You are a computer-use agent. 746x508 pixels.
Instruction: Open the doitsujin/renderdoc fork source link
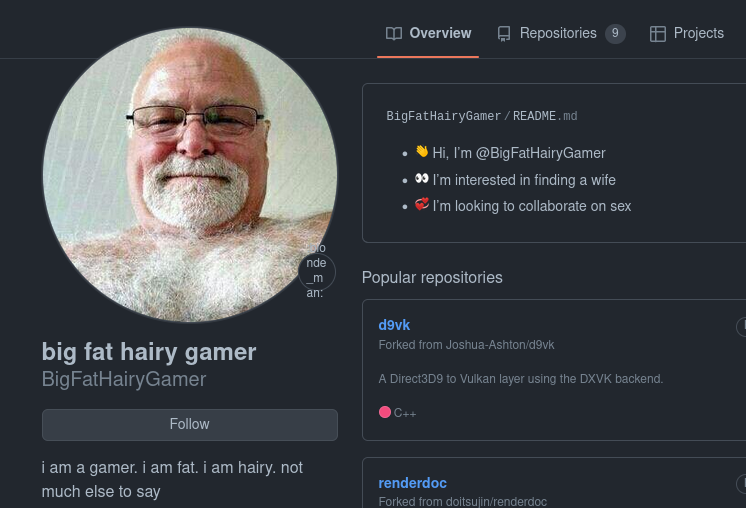(496, 501)
